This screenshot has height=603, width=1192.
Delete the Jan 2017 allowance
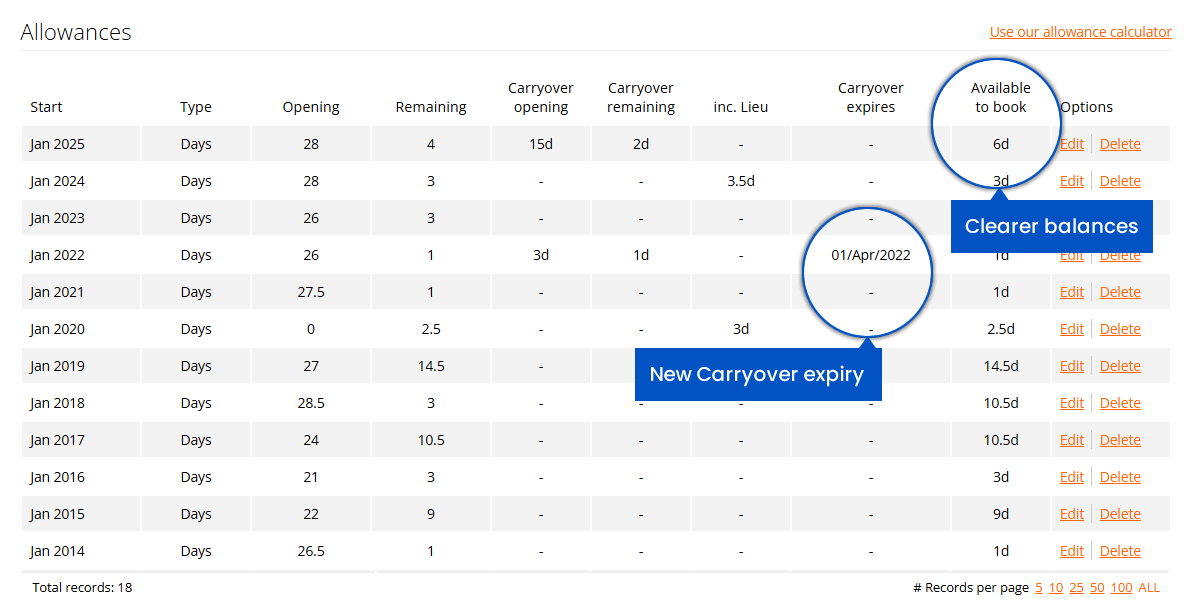tap(1119, 439)
